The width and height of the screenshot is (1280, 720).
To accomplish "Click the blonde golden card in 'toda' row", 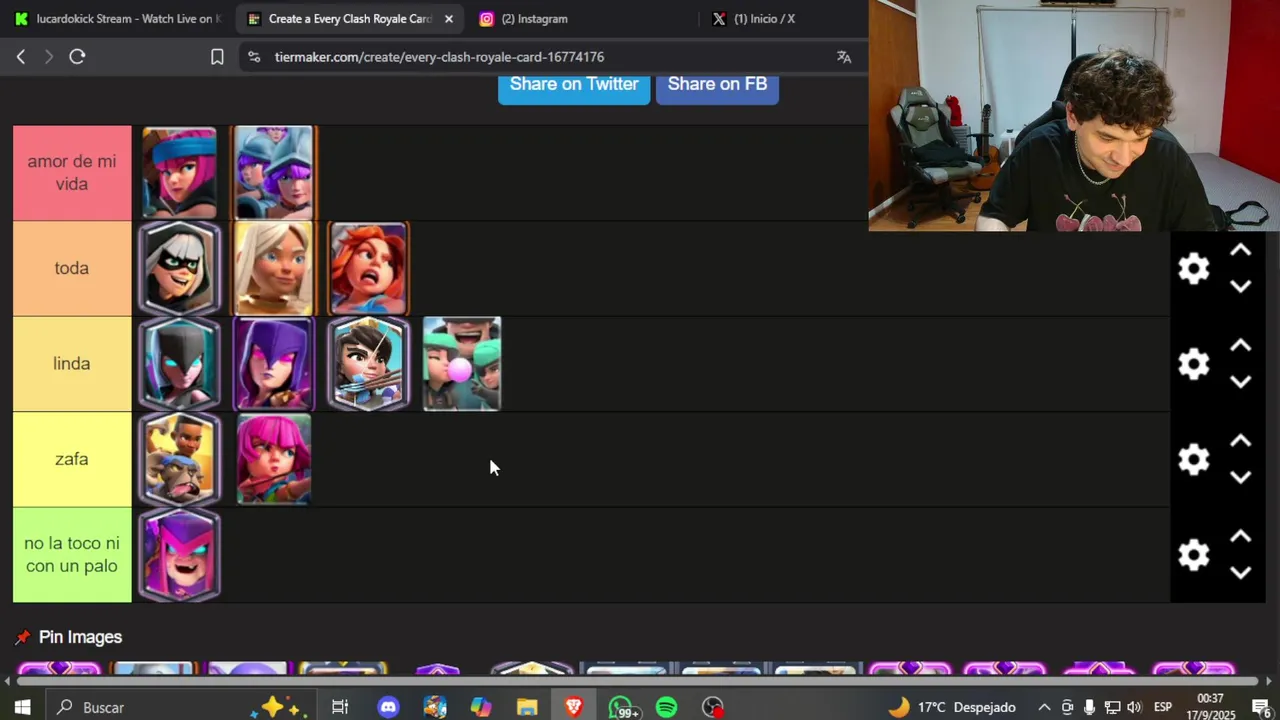I will tap(274, 268).
